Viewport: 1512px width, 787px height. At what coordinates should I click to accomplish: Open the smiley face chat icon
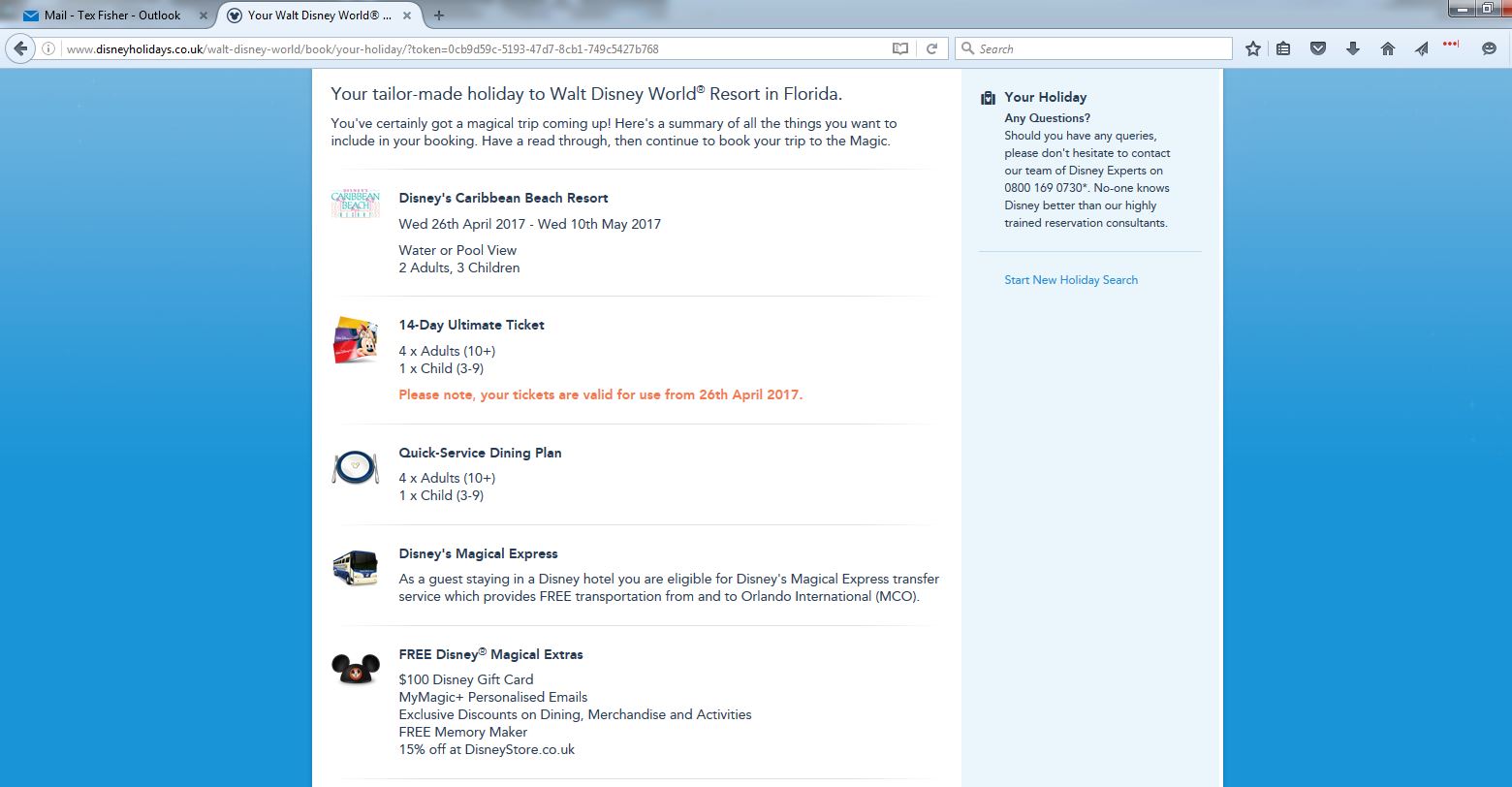click(x=1490, y=48)
